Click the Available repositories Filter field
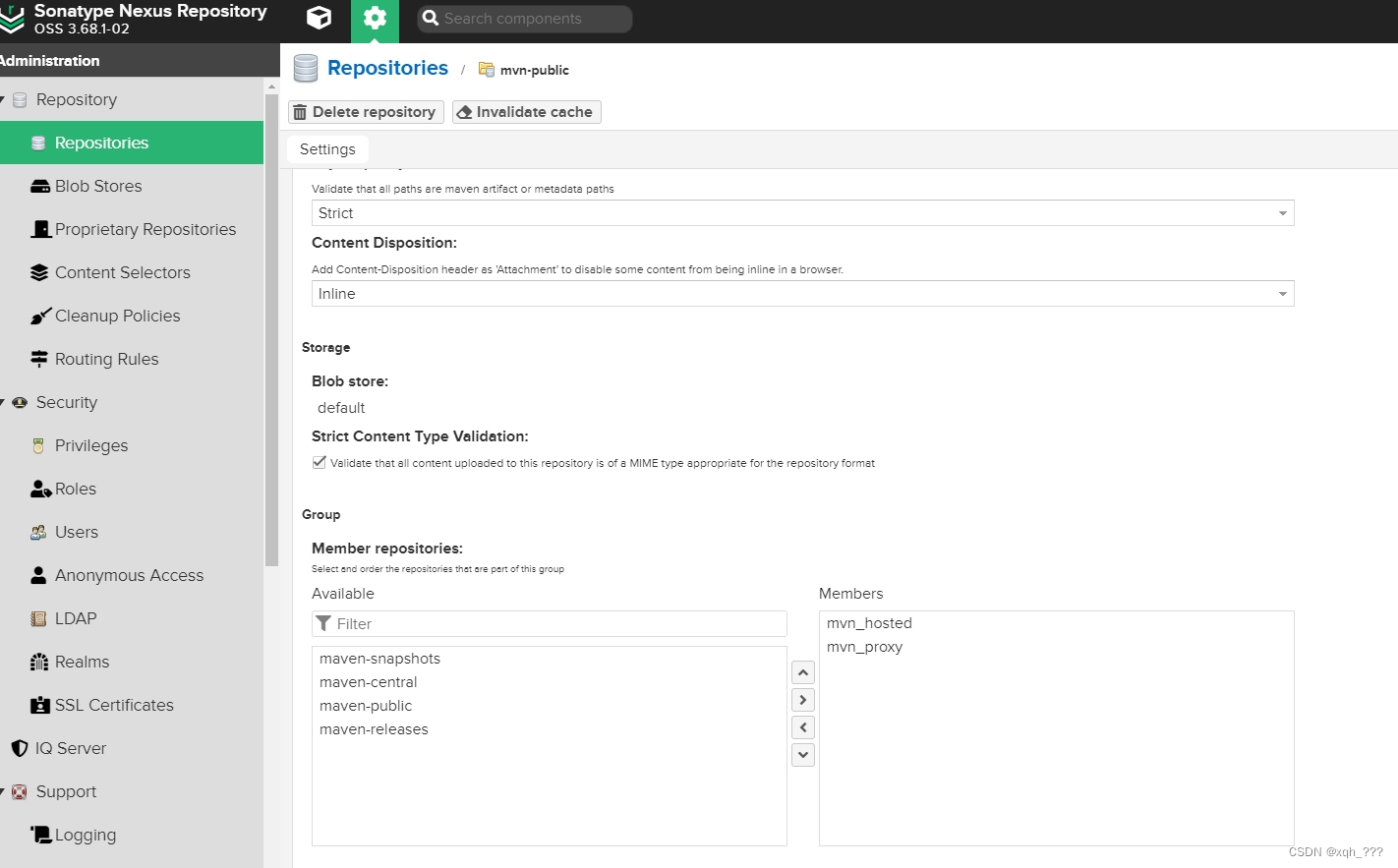Screen dimensions: 1398x868 coord(550,623)
